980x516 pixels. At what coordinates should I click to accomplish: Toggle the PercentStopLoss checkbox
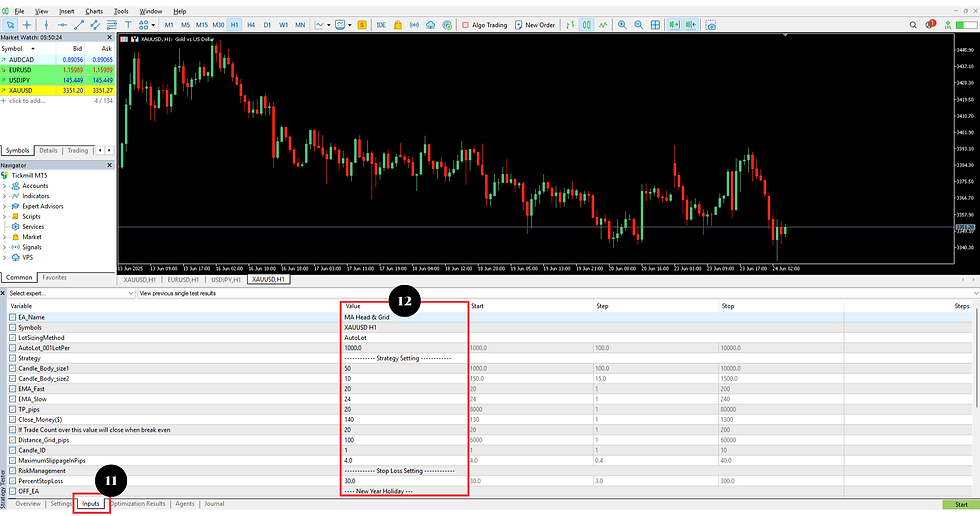(x=12, y=481)
